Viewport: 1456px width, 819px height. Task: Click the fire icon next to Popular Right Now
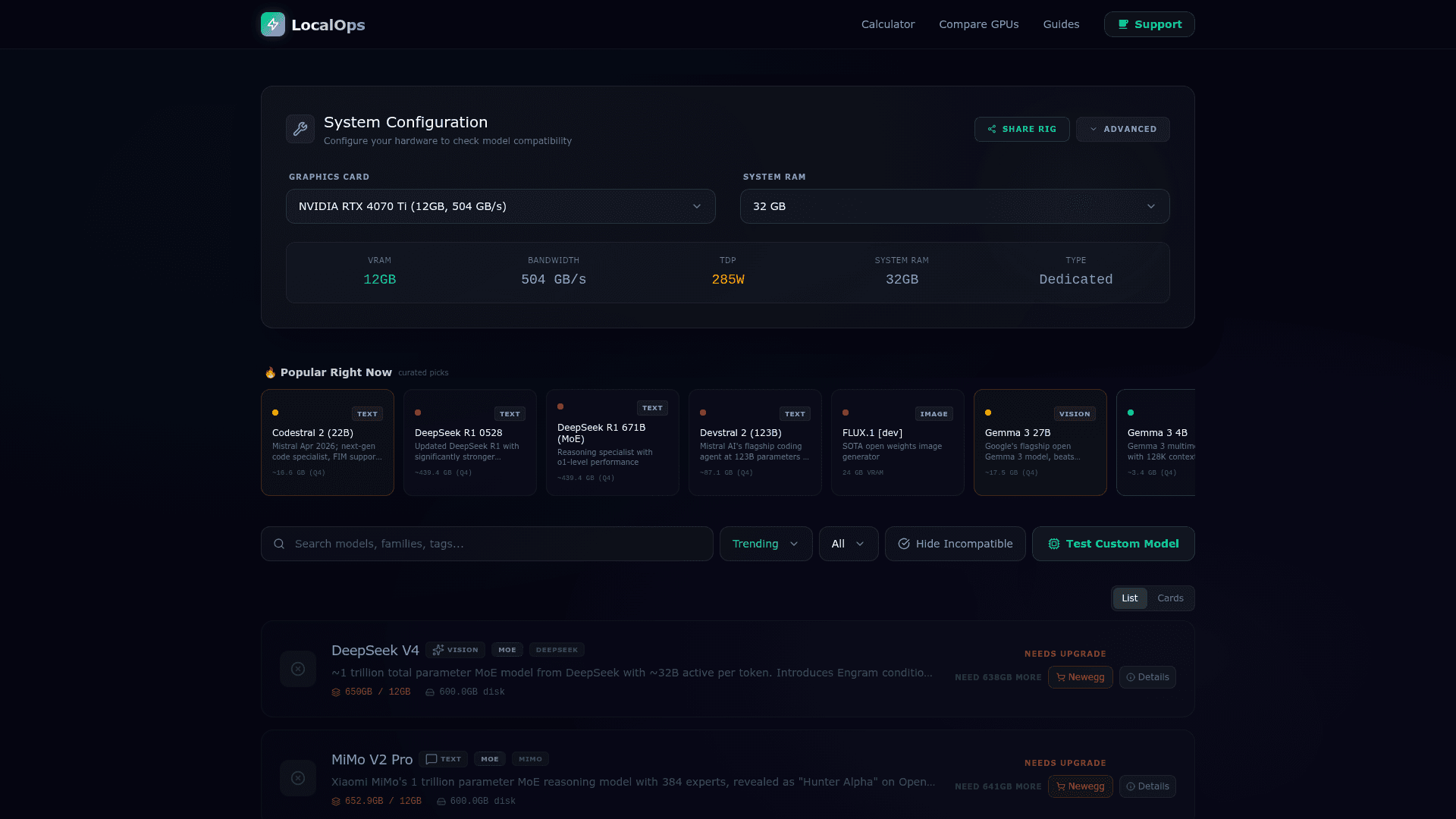pyautogui.click(x=270, y=372)
